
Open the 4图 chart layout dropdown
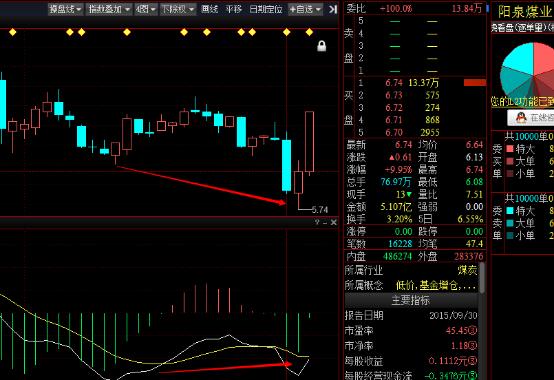(x=146, y=9)
